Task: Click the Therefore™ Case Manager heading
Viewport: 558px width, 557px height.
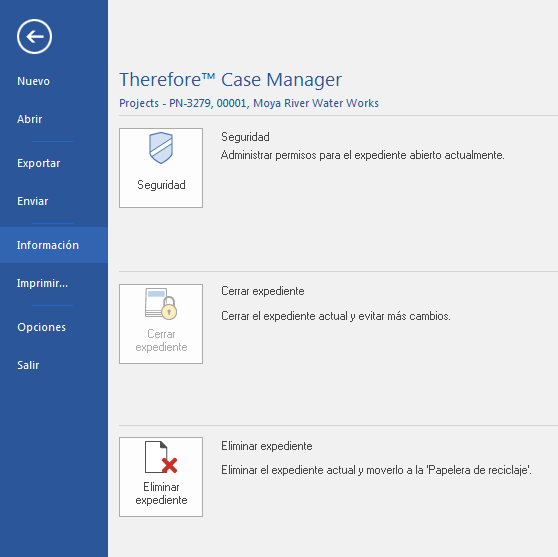Action: 230,80
